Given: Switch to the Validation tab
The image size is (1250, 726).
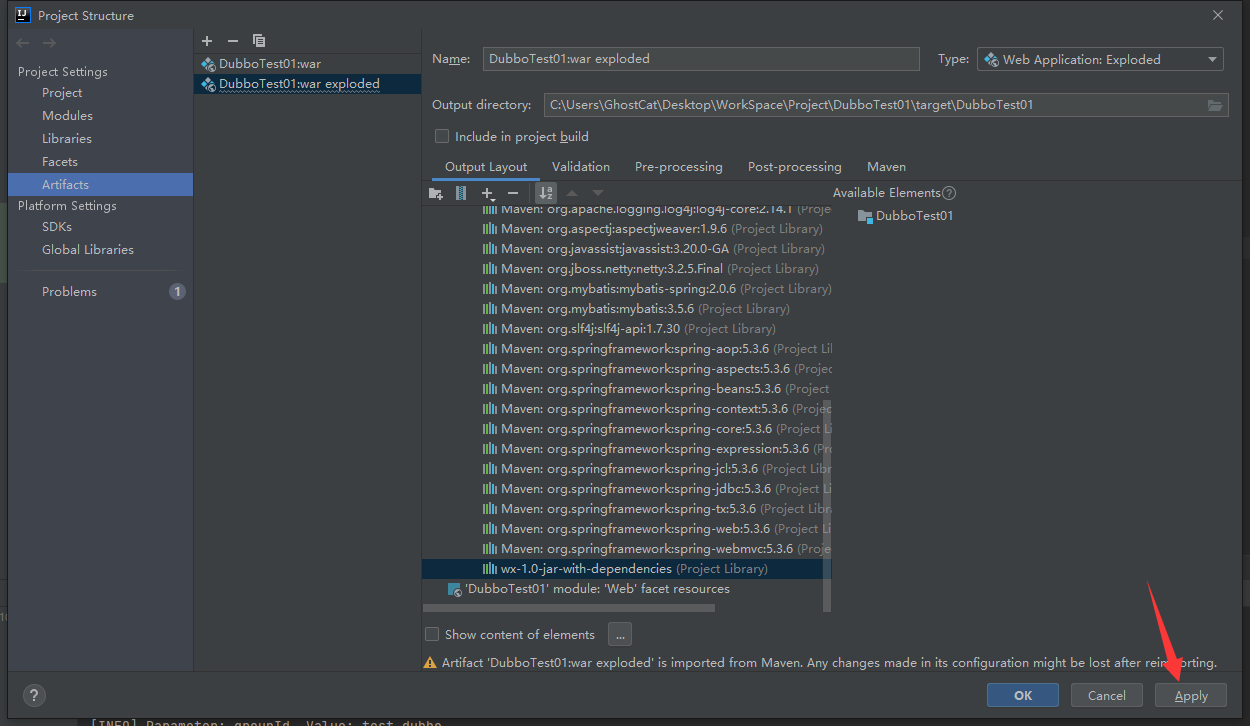Looking at the screenshot, I should coord(580,167).
